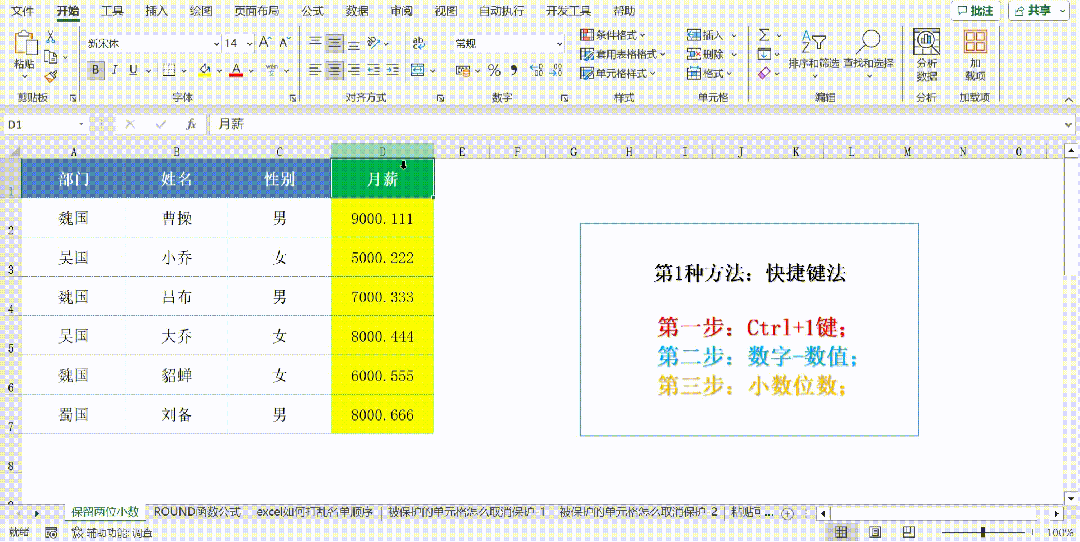Expand the Name Box dropdown arrow

click(x=82, y=125)
